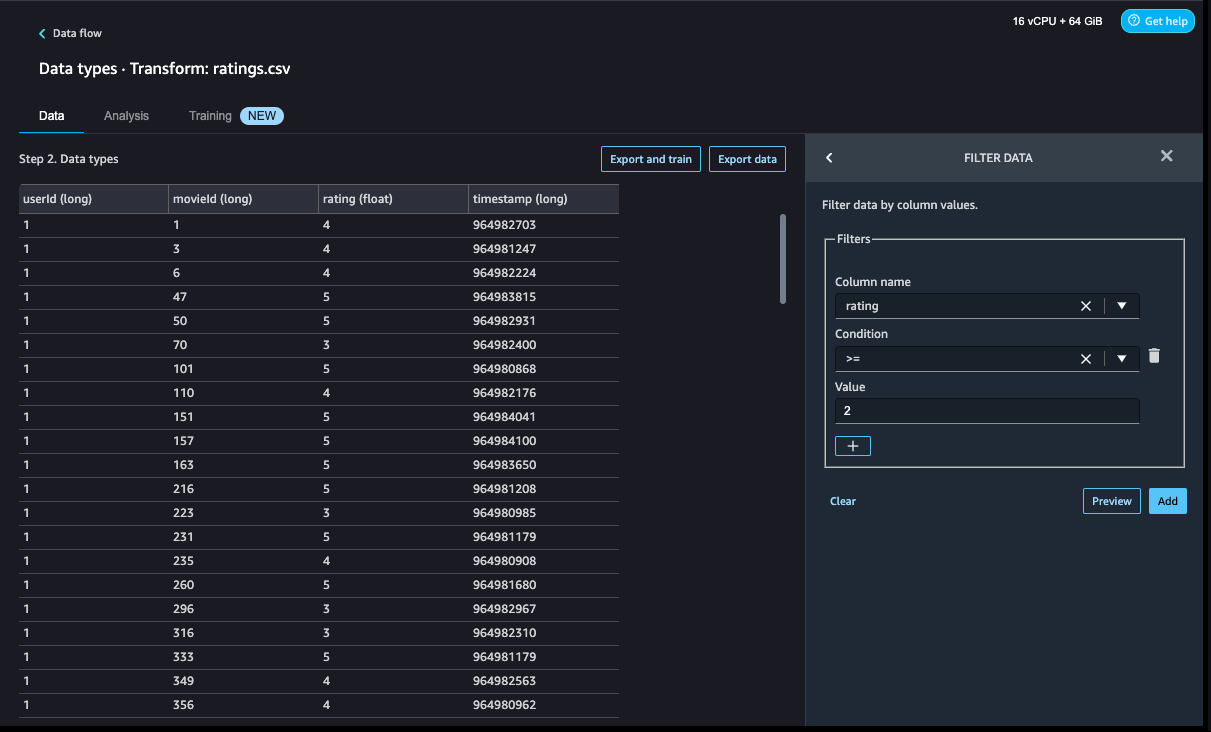This screenshot has height=732, width=1211.
Task: Clear the Column name selection
Action: 1086,306
